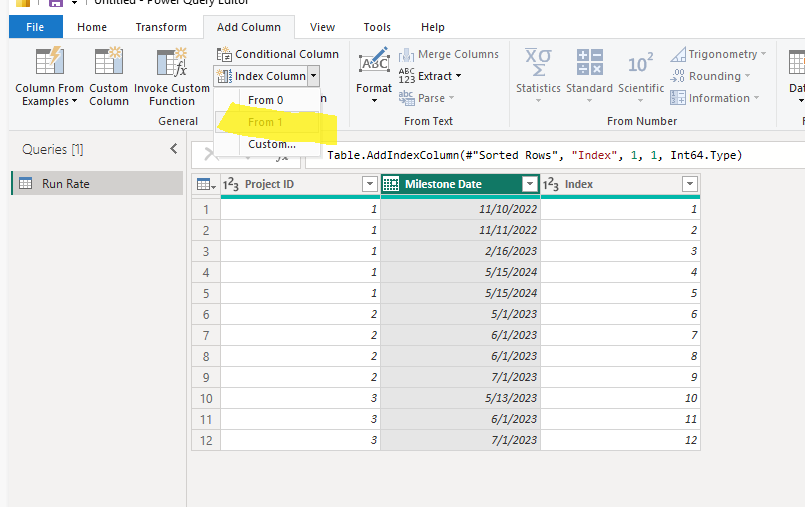Image resolution: width=805 pixels, height=507 pixels.
Task: Click the Statistics icon
Action: pos(538,62)
